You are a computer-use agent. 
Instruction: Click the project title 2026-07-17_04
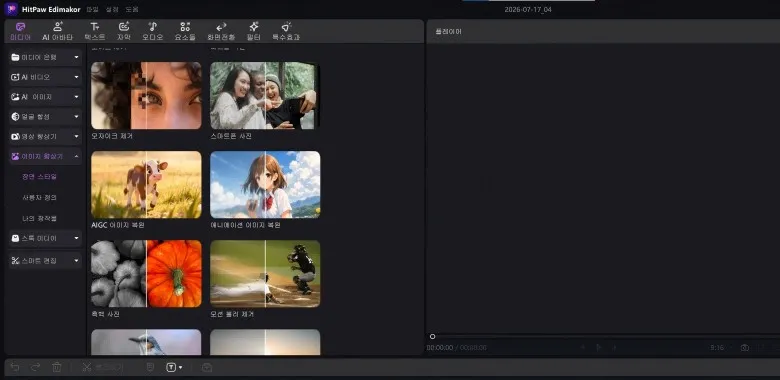(528, 9)
